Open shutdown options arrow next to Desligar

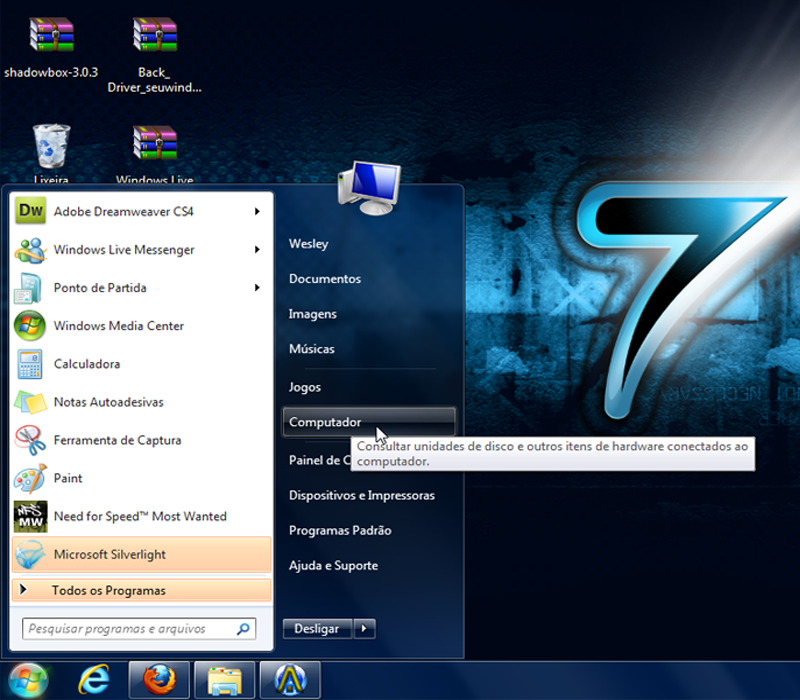365,629
